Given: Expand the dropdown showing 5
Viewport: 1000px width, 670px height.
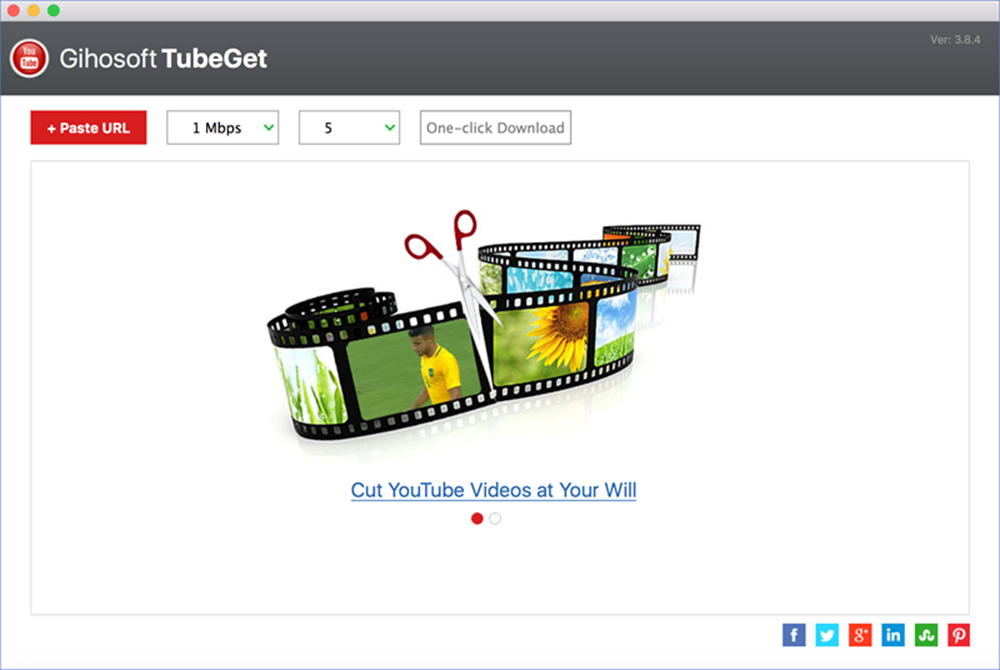Looking at the screenshot, I should (x=349, y=127).
